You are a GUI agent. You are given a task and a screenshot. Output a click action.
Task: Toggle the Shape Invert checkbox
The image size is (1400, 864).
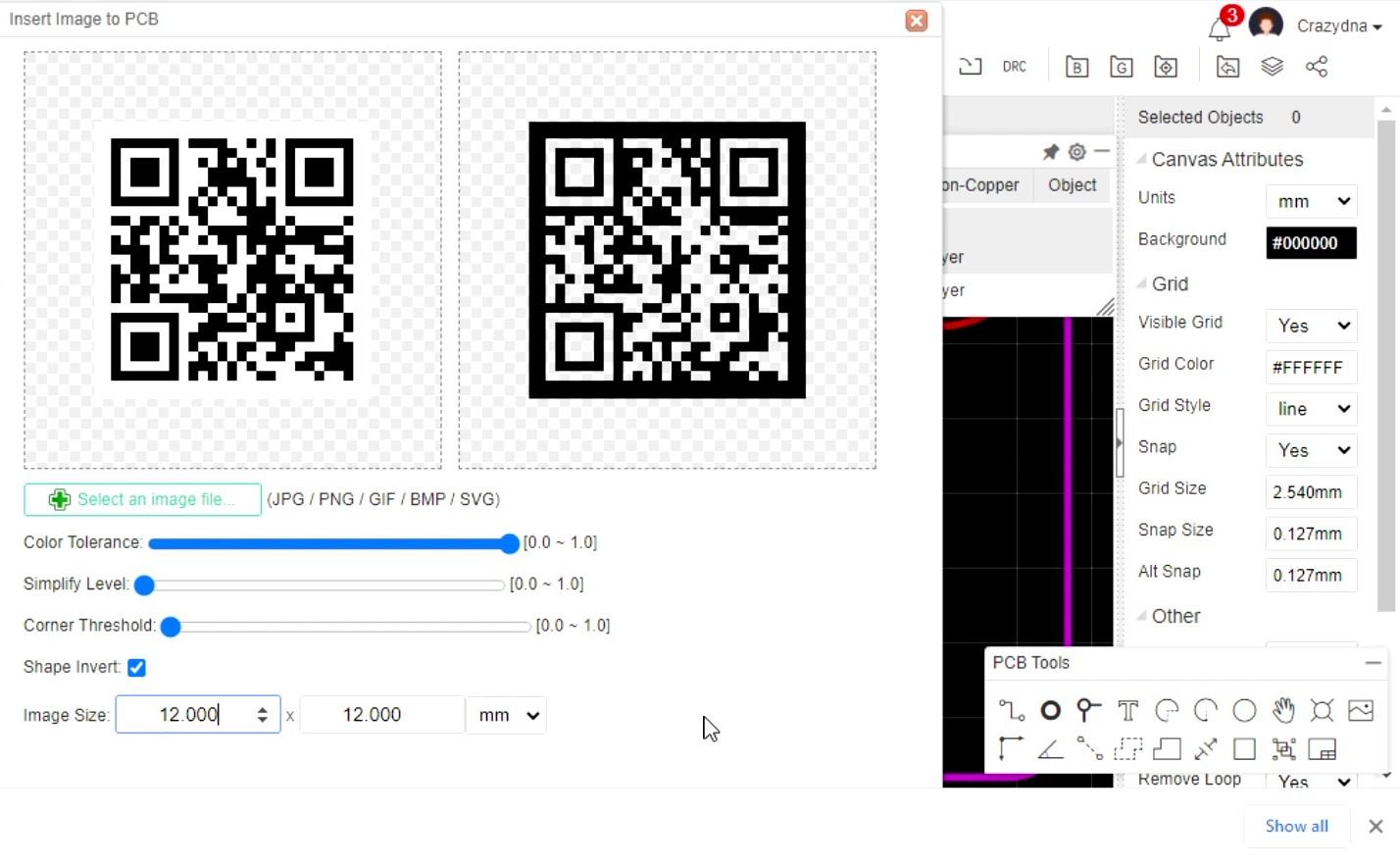click(x=136, y=668)
